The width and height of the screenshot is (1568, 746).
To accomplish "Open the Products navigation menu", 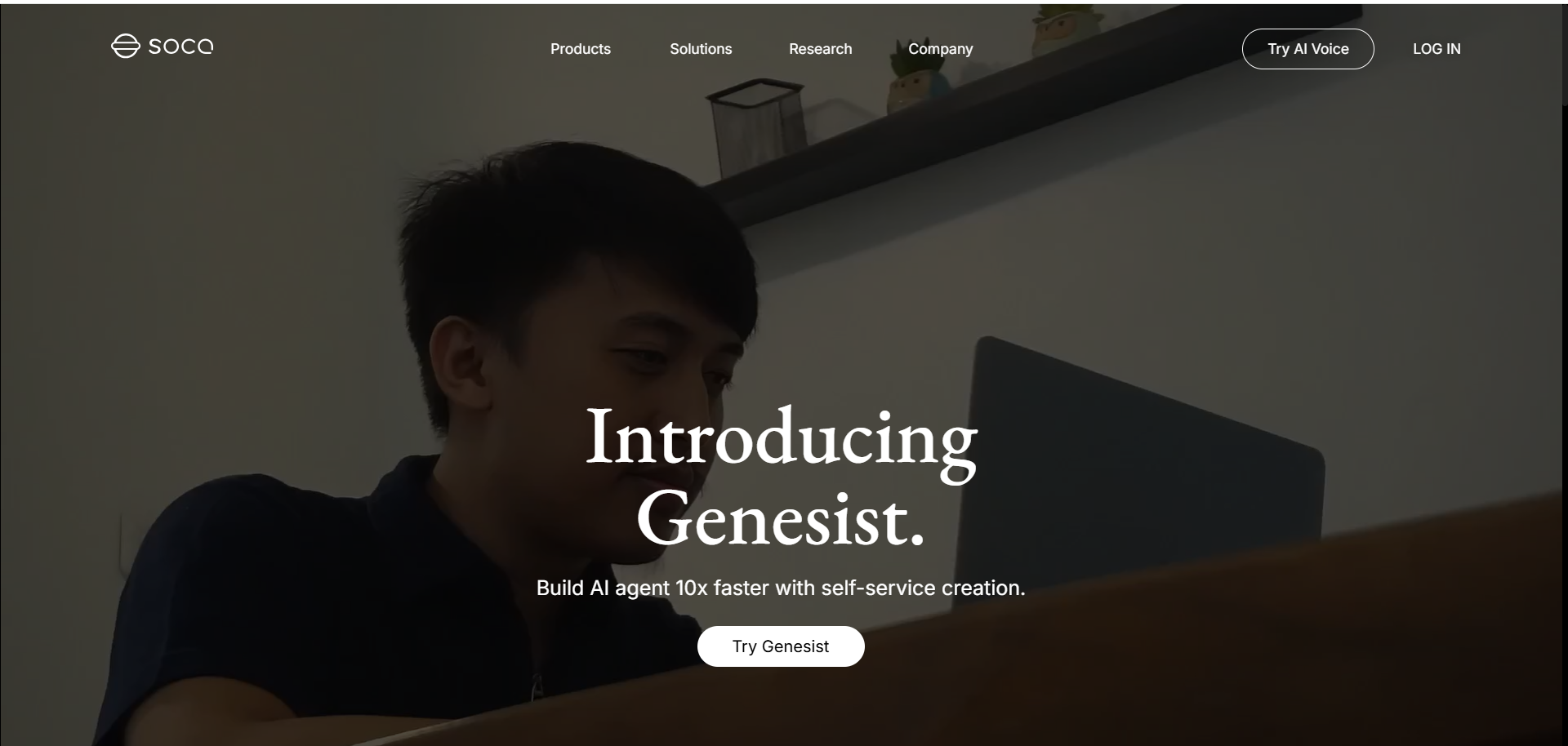I will [x=581, y=49].
